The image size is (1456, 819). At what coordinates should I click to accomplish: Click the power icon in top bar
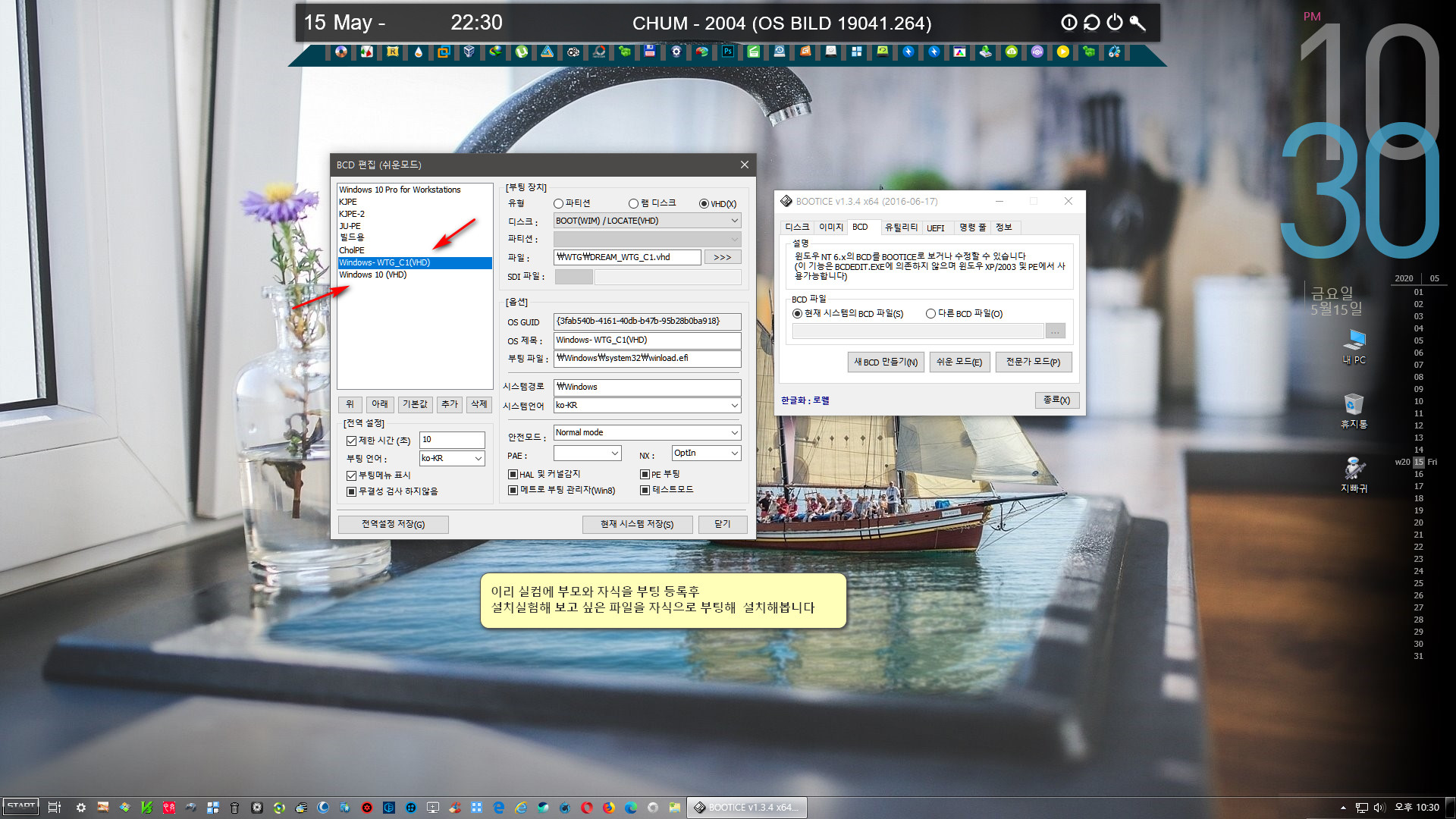pos(1115,23)
